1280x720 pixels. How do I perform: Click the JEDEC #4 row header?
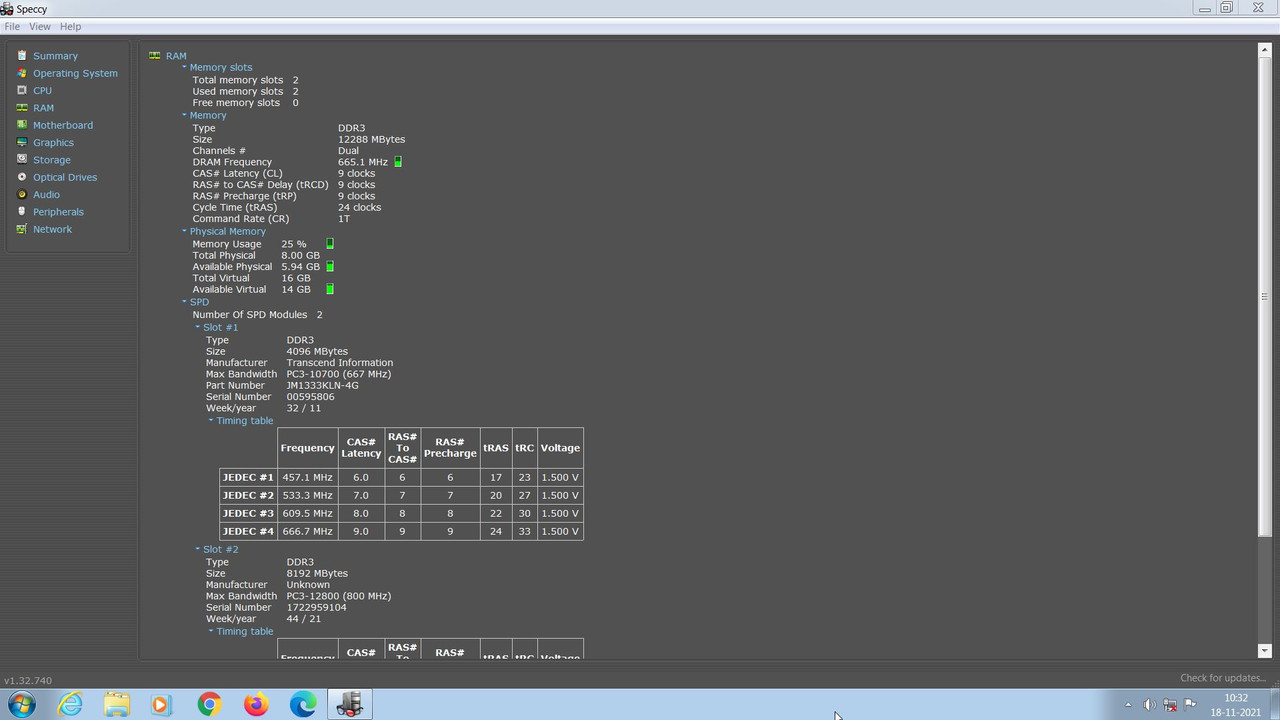pyautogui.click(x=248, y=531)
